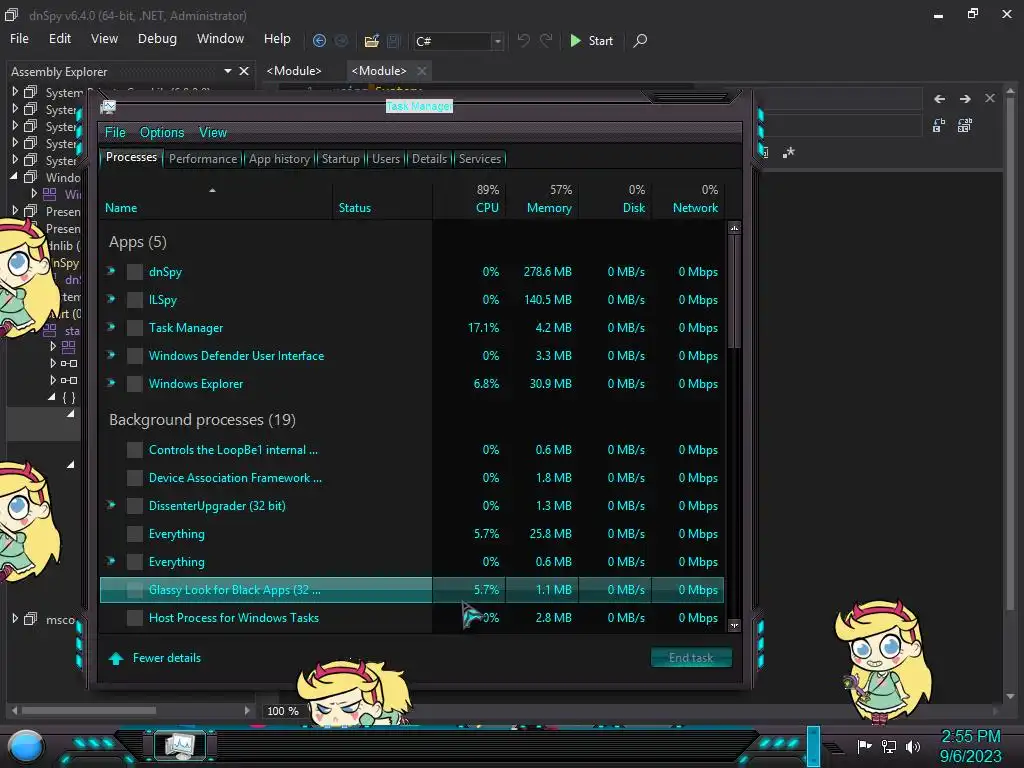Open network icon in system tray
This screenshot has width=1024, height=768.
pos(889,746)
